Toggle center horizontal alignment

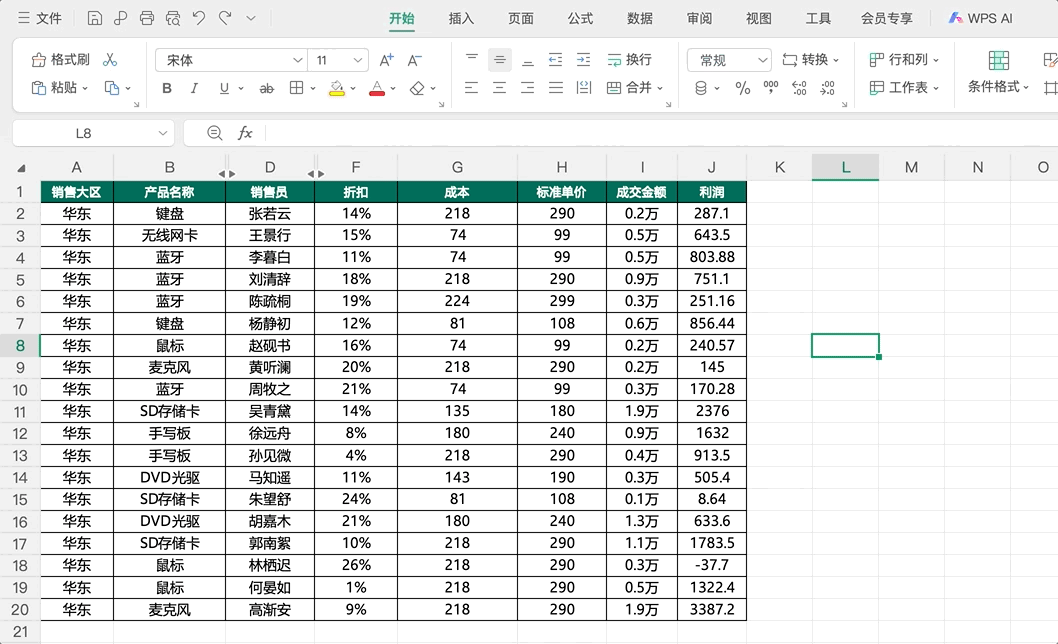(x=499, y=88)
